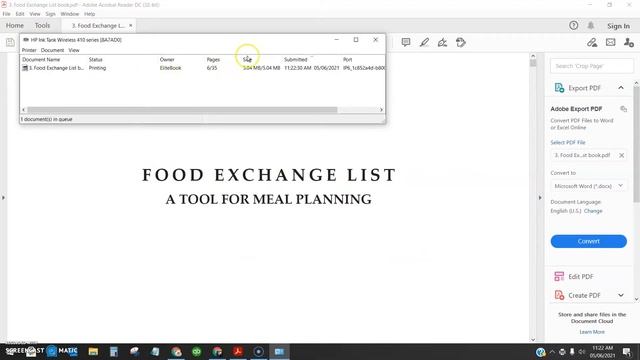The height and width of the screenshot is (360, 640).
Task: Open Document menu in print queue window
Action: [x=52, y=50]
